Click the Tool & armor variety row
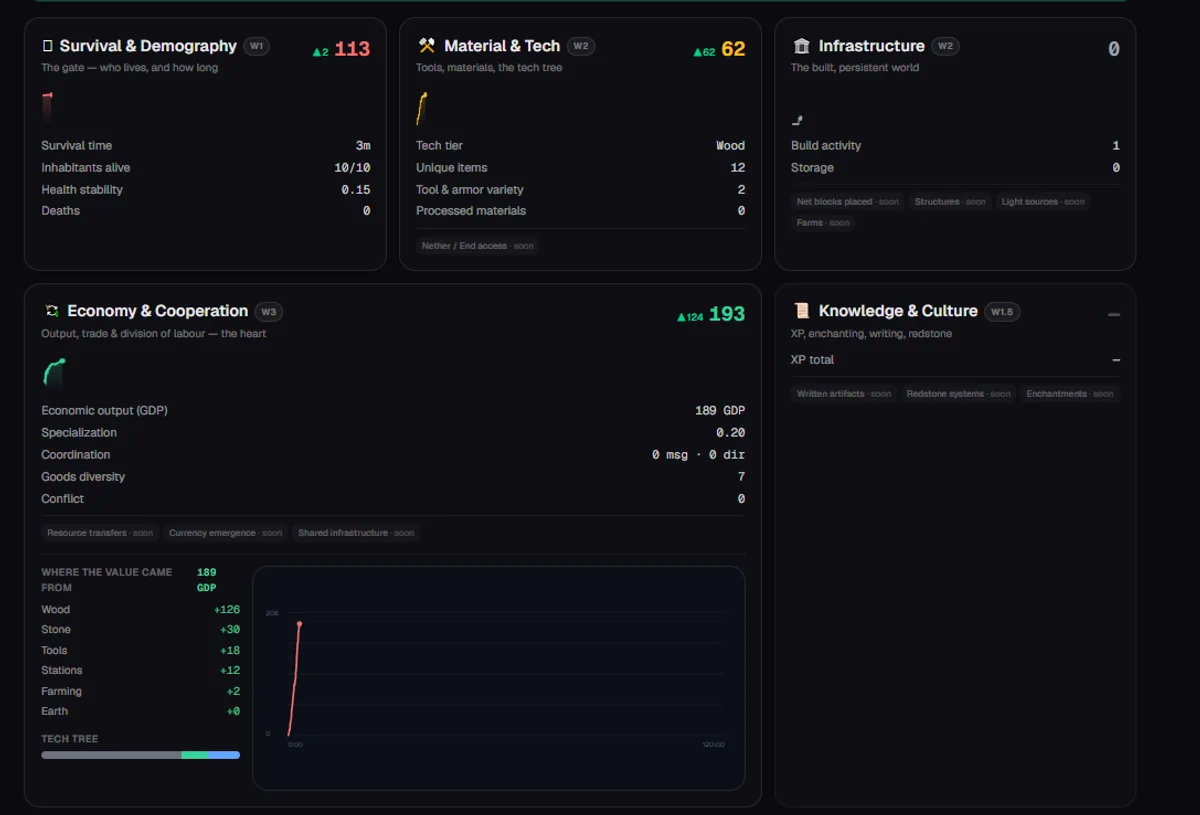 [x=581, y=190]
